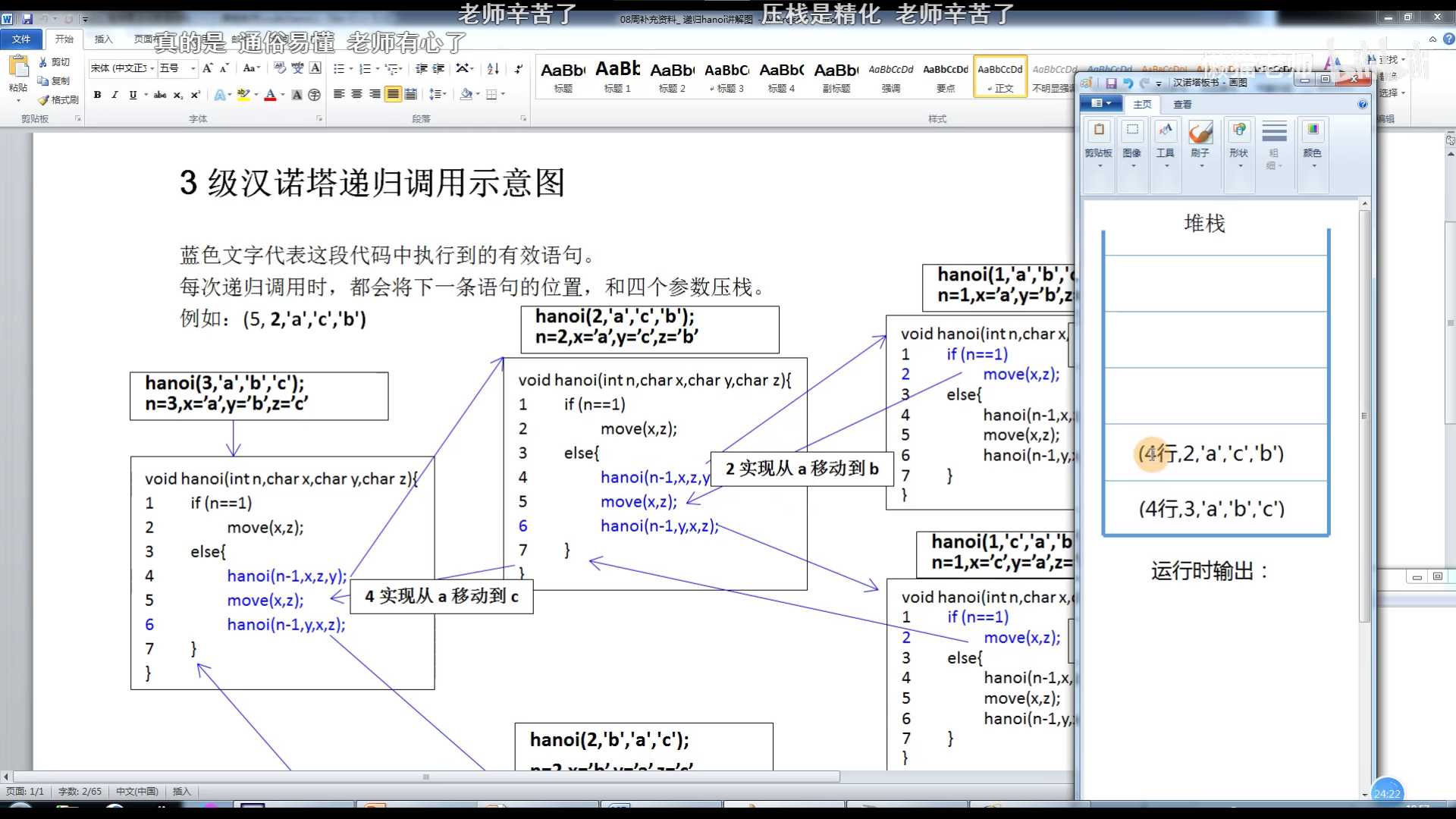Viewport: 1456px width, 819px height.
Task: Apply the 强调 emphasis style
Action: click(x=891, y=77)
